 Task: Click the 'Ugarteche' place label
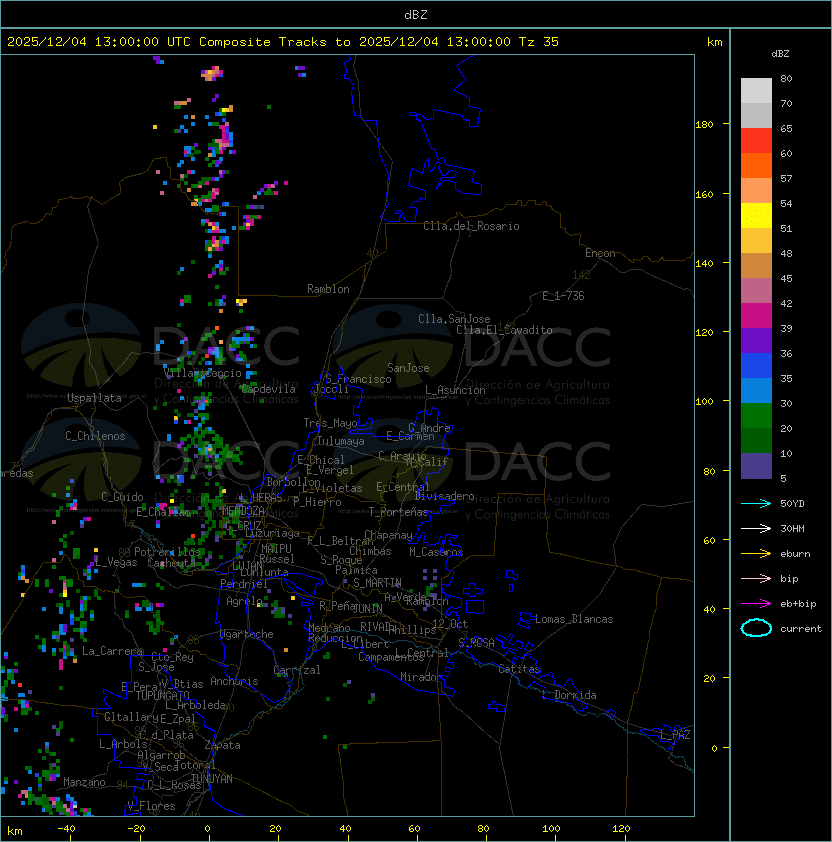[x=247, y=634]
